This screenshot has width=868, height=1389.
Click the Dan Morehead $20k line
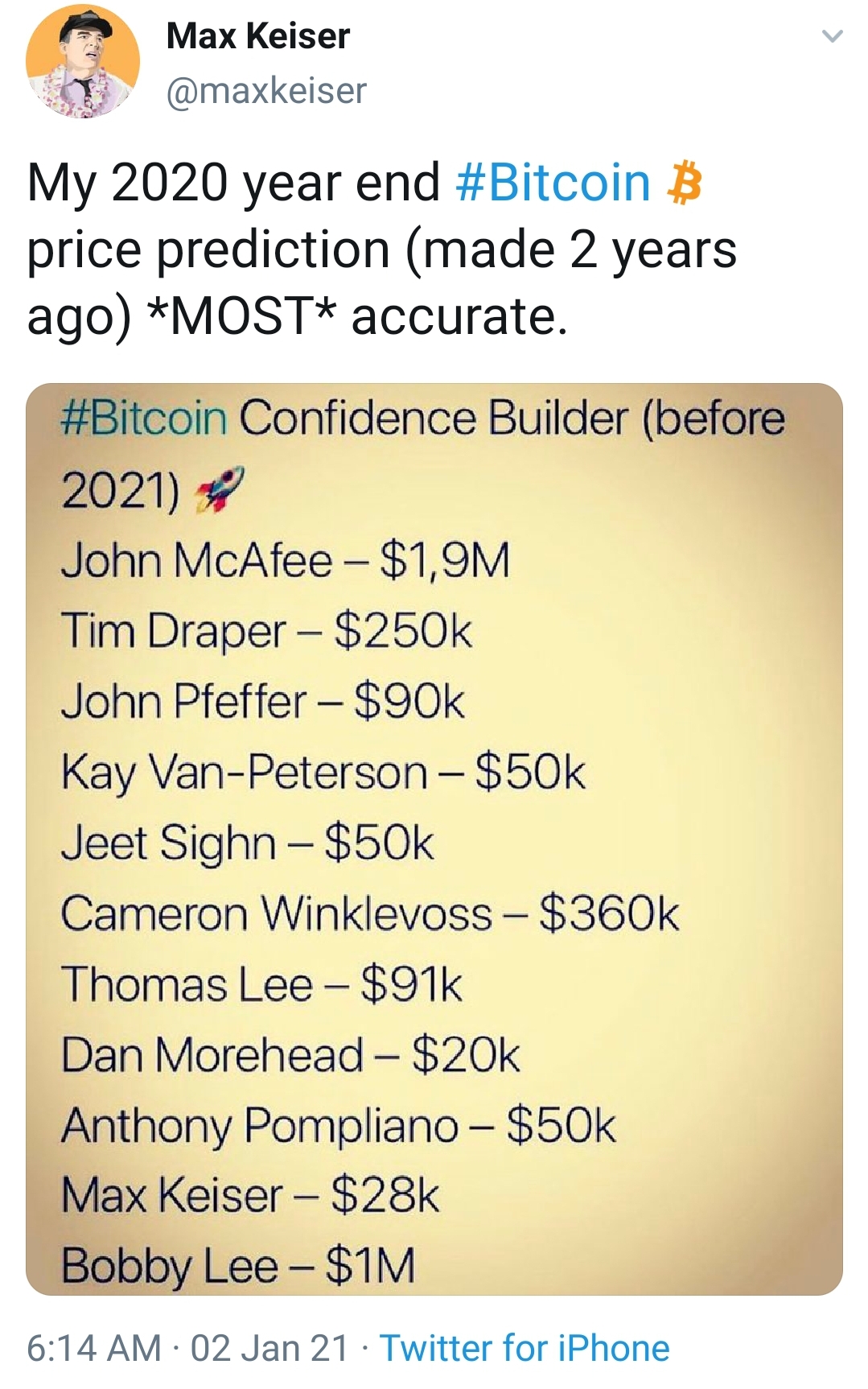290,1054
